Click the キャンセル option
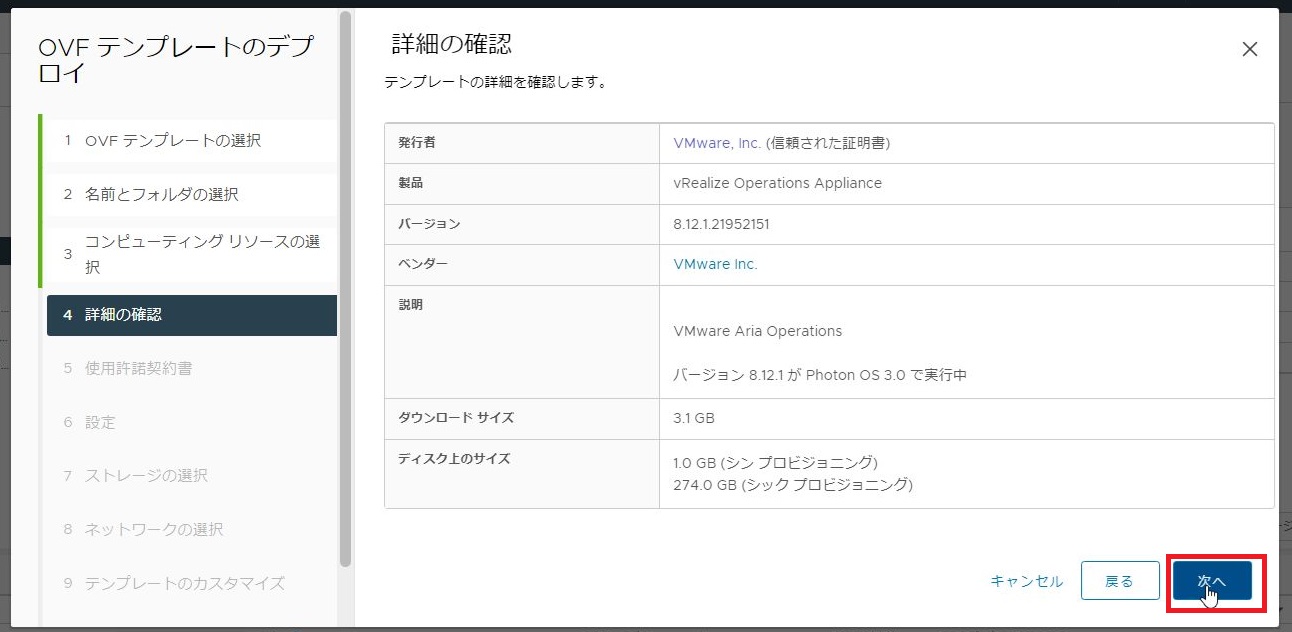The height and width of the screenshot is (632, 1292). point(1025,580)
